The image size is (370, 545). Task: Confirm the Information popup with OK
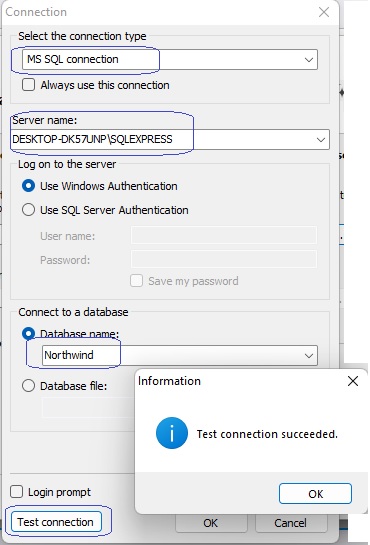coord(315,494)
